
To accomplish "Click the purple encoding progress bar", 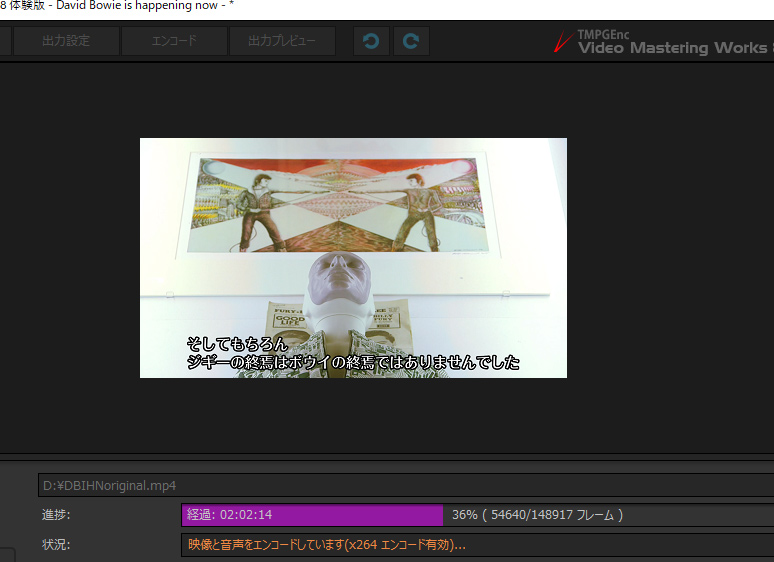I will 312,515.
